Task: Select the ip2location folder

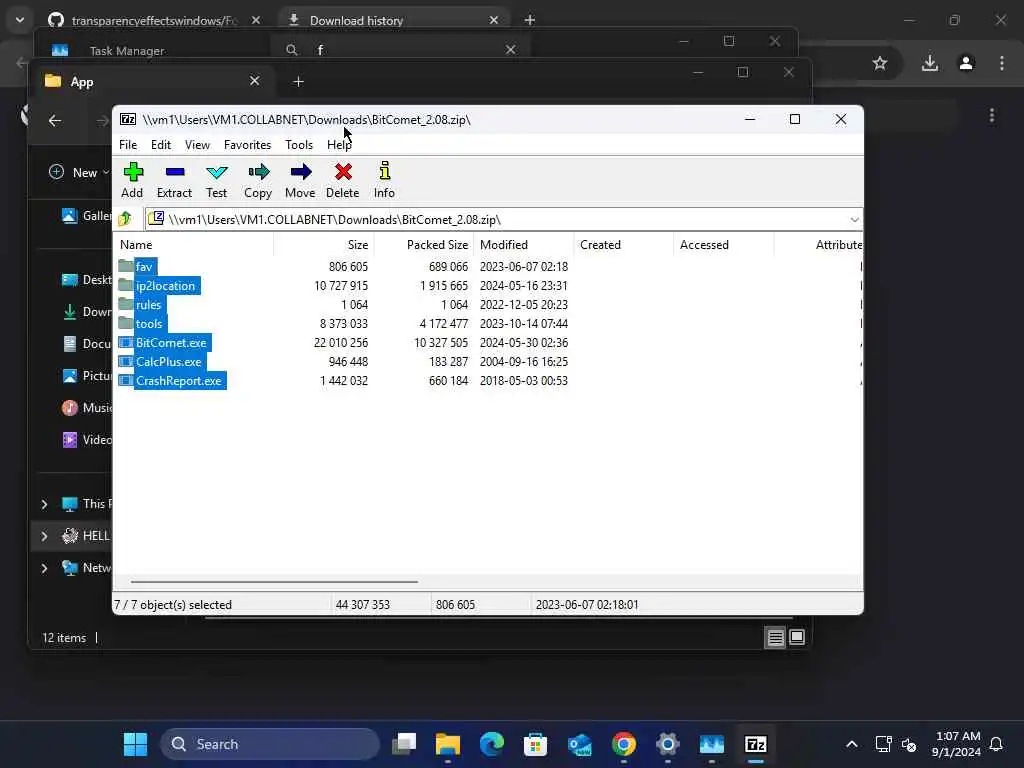Action: click(x=165, y=285)
